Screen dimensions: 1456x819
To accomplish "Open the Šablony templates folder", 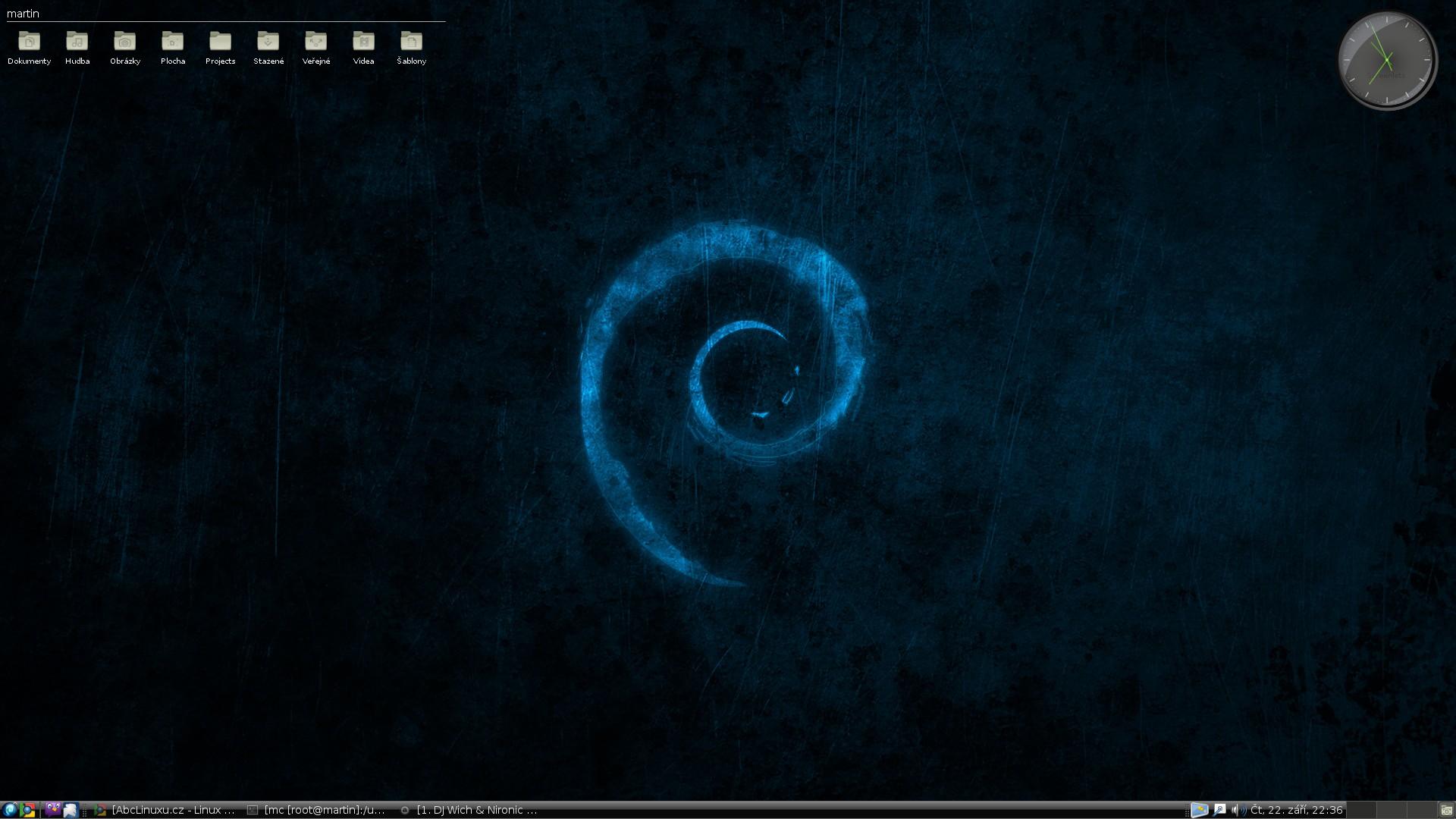I will click(x=411, y=48).
